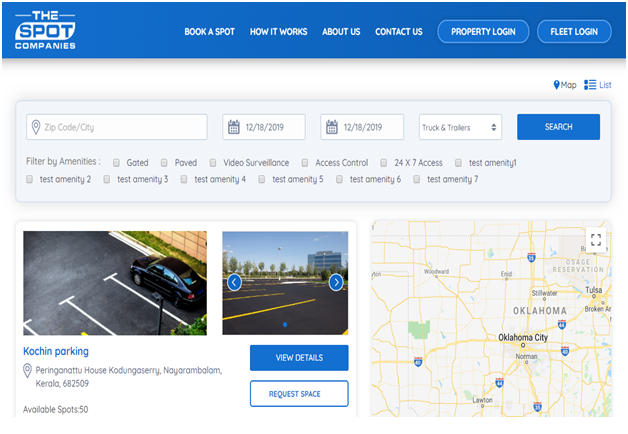
Task: Click The Spot Companies logo
Action: tap(45, 30)
